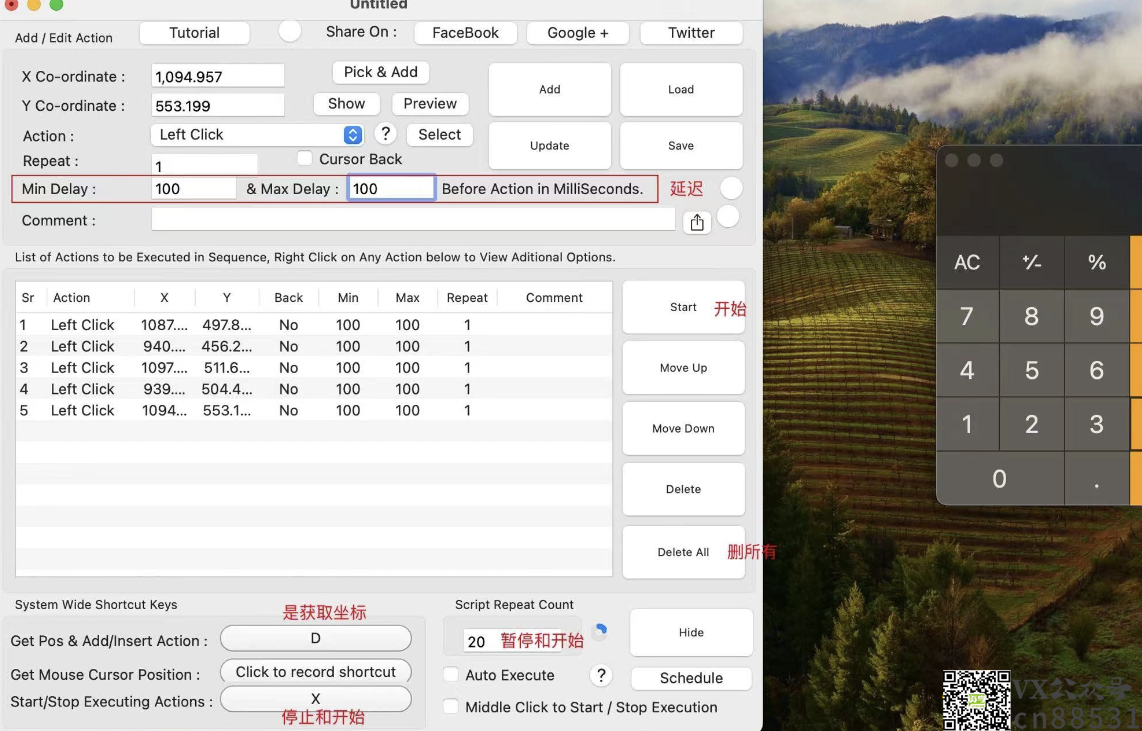The width and height of the screenshot is (1142, 731).
Task: Click the 7 key in Calculator
Action: (967, 316)
